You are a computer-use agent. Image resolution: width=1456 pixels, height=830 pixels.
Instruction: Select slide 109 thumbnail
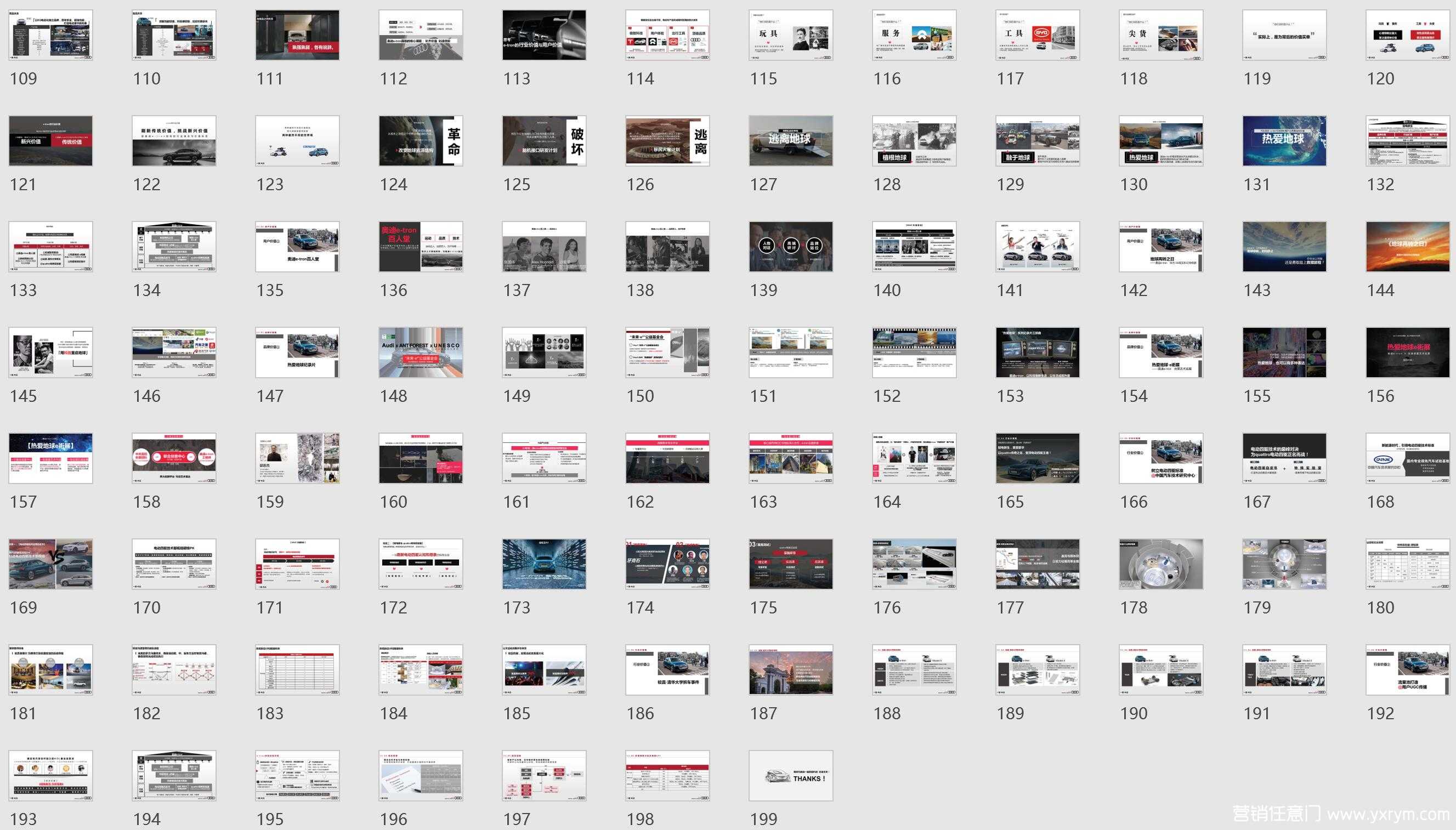coord(51,35)
